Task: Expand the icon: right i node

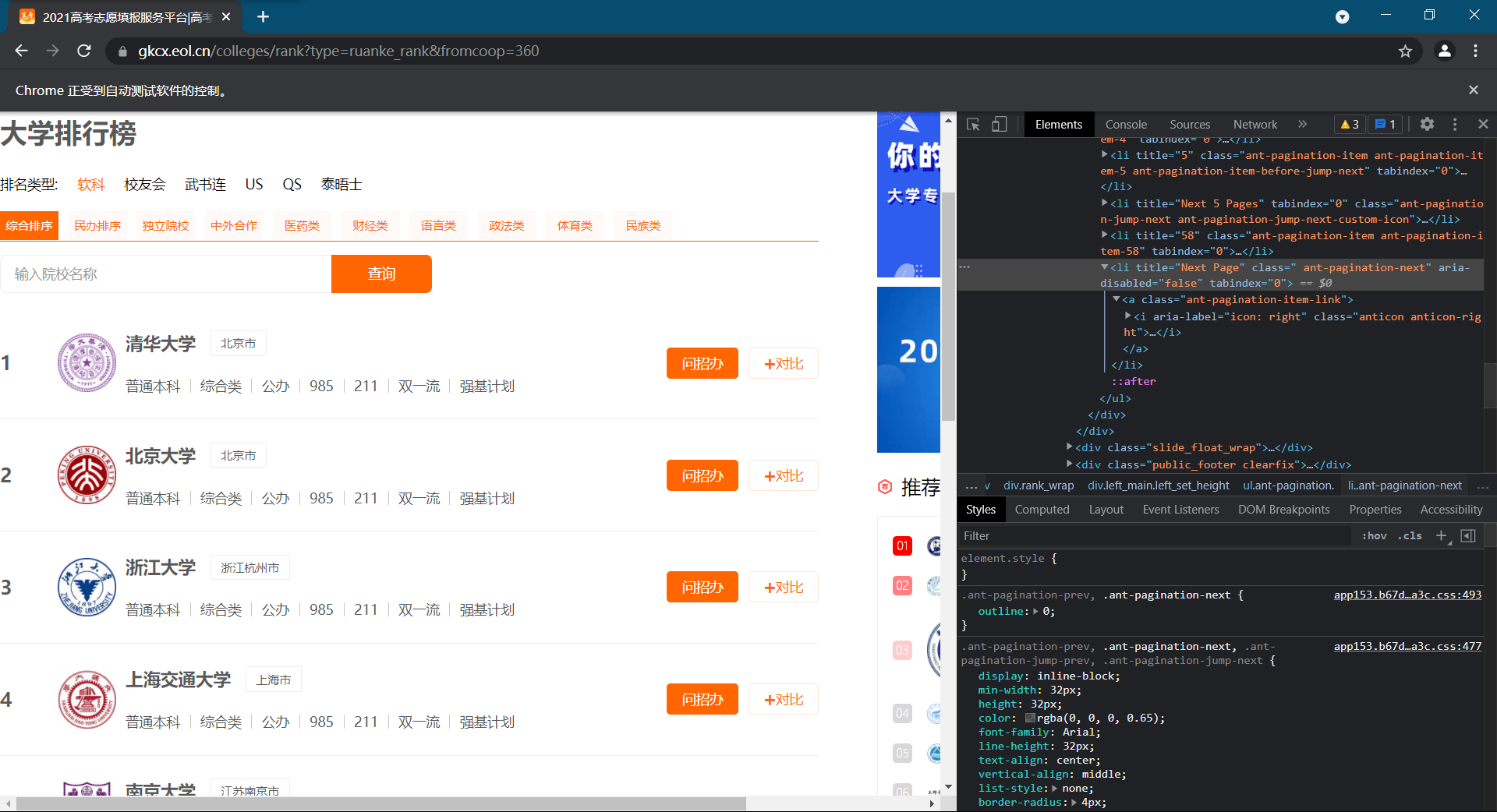Action: 1128,316
